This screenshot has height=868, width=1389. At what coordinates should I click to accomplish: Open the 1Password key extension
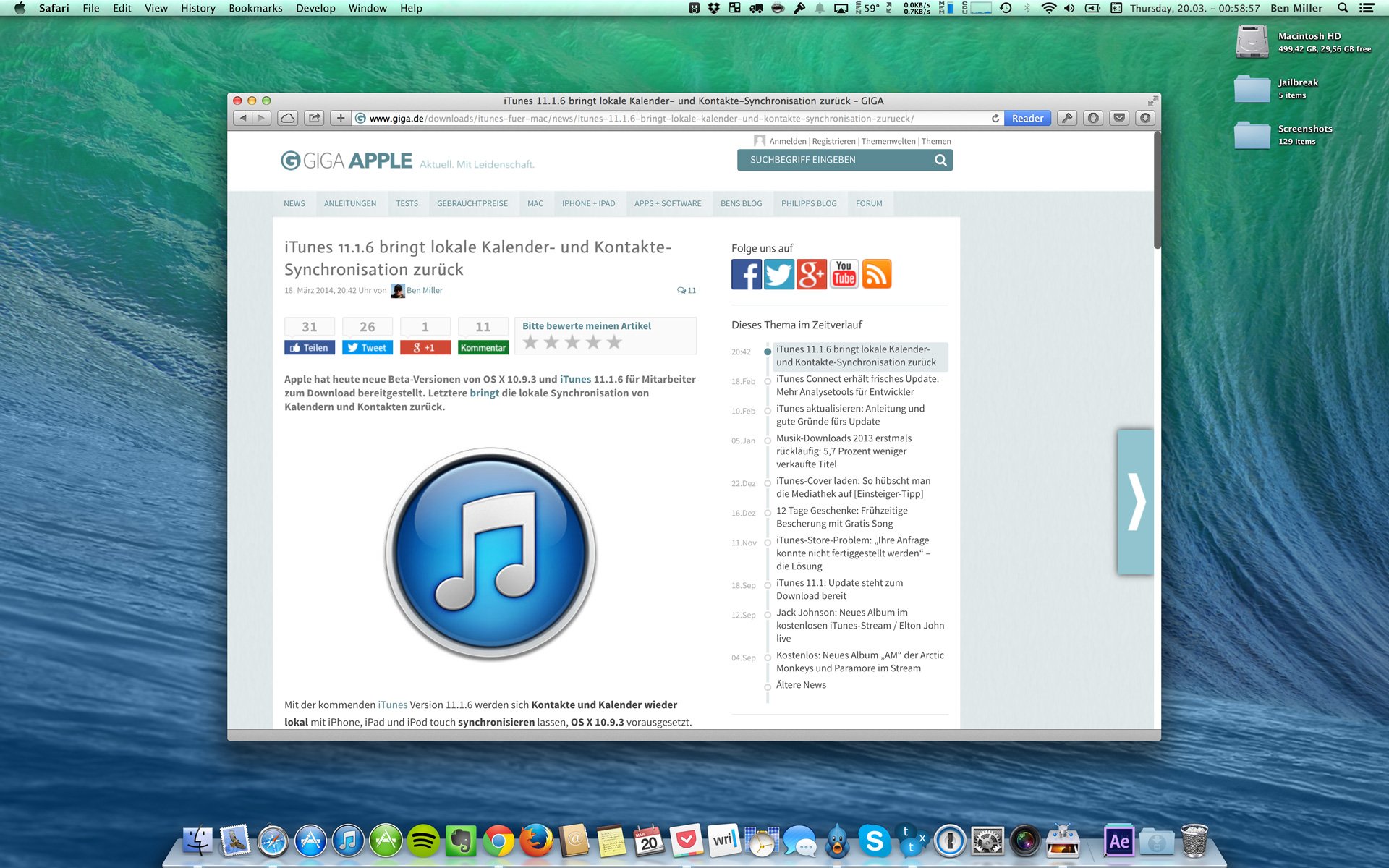[1067, 118]
